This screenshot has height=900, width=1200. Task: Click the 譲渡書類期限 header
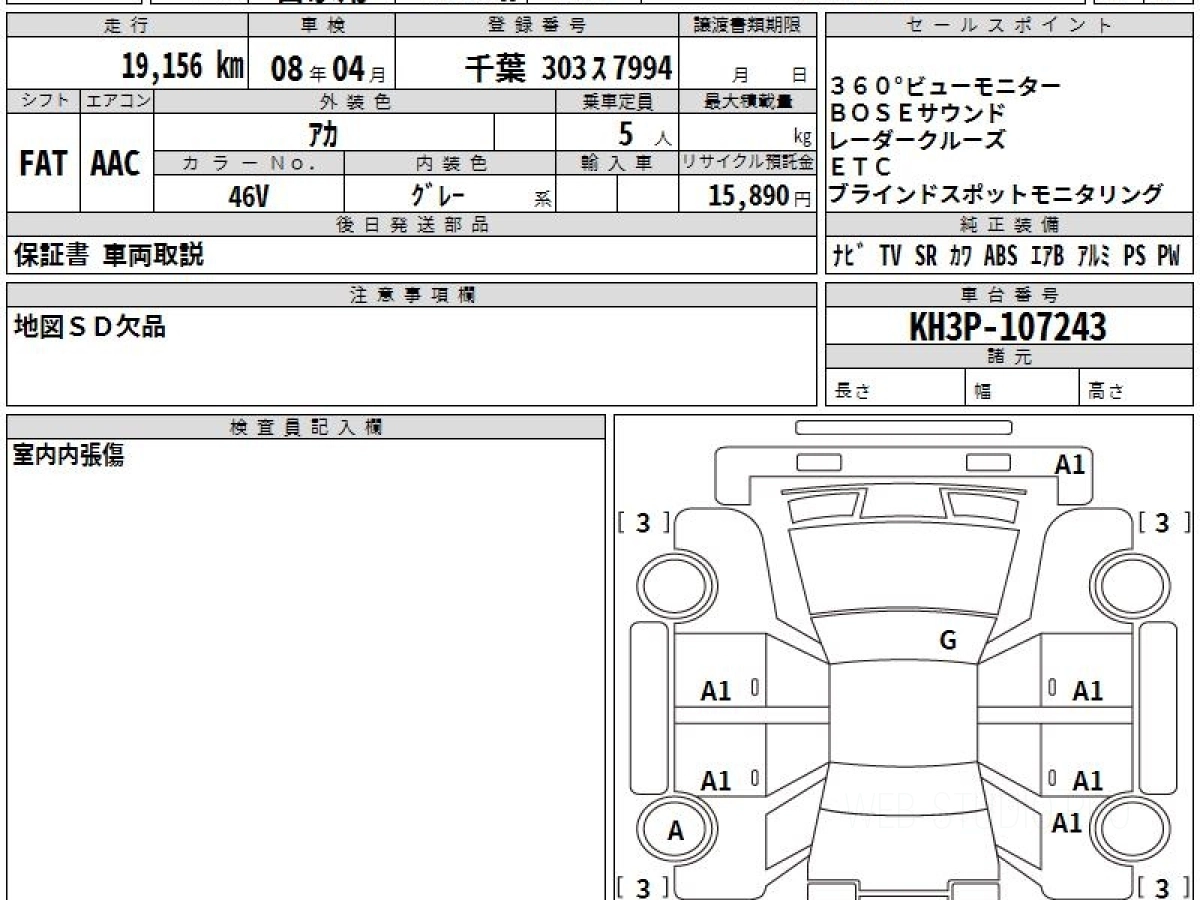tap(749, 26)
